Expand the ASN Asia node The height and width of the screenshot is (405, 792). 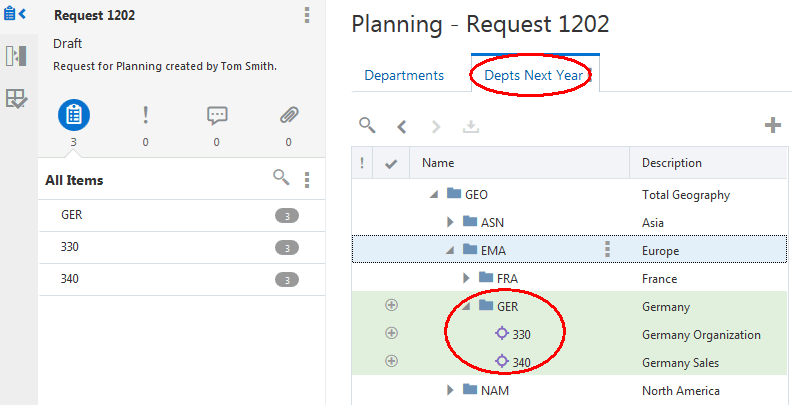pyautogui.click(x=450, y=222)
